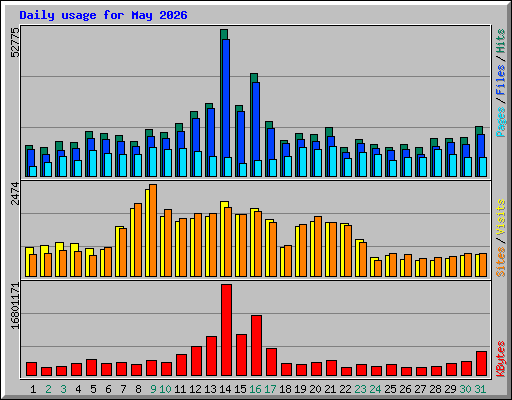Click the 'Files' legend label
Image resolution: width=512 pixels, height=400 pixels.
(501, 80)
